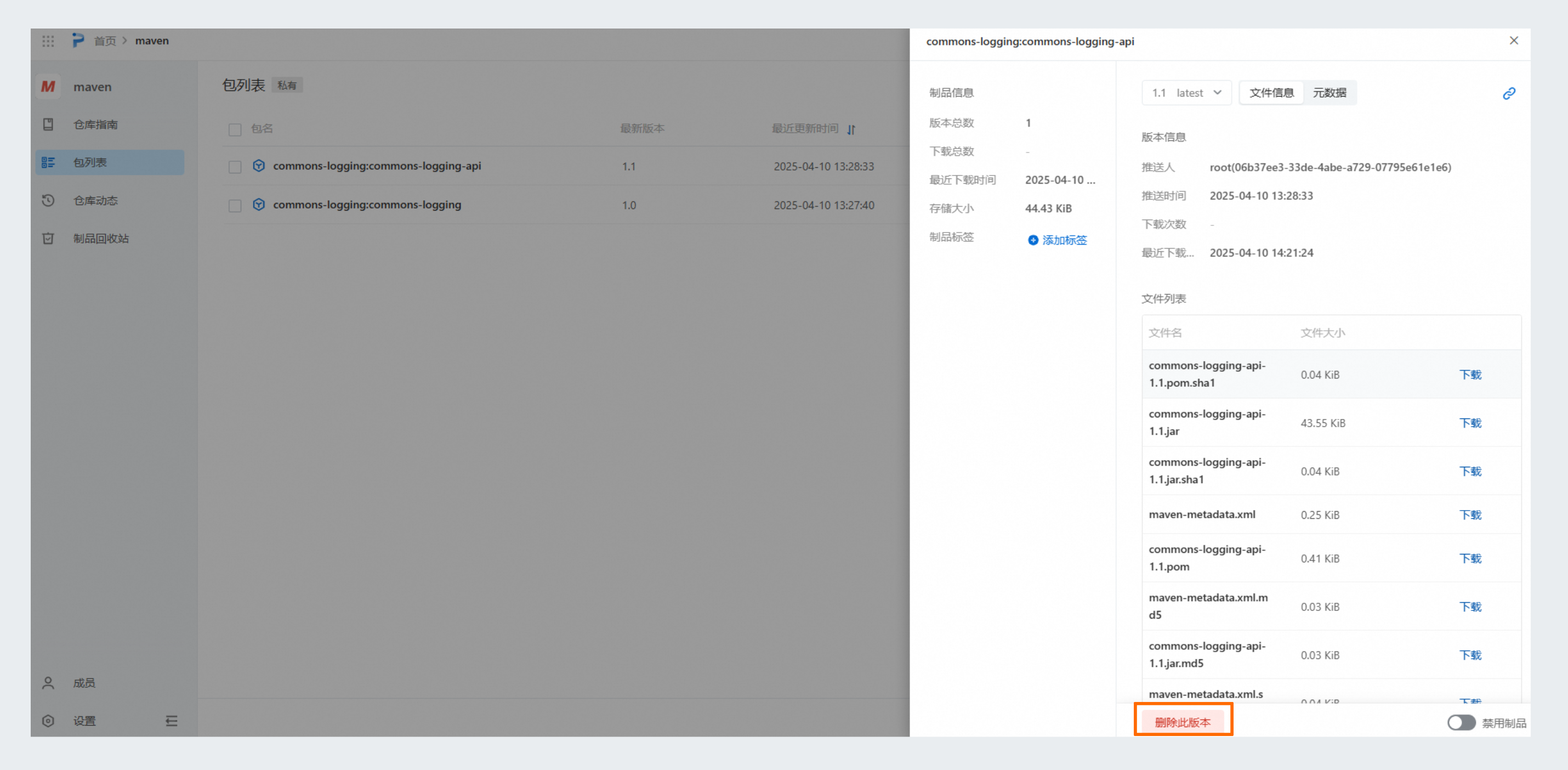Go to 首页 in the breadcrumb

pyautogui.click(x=105, y=41)
